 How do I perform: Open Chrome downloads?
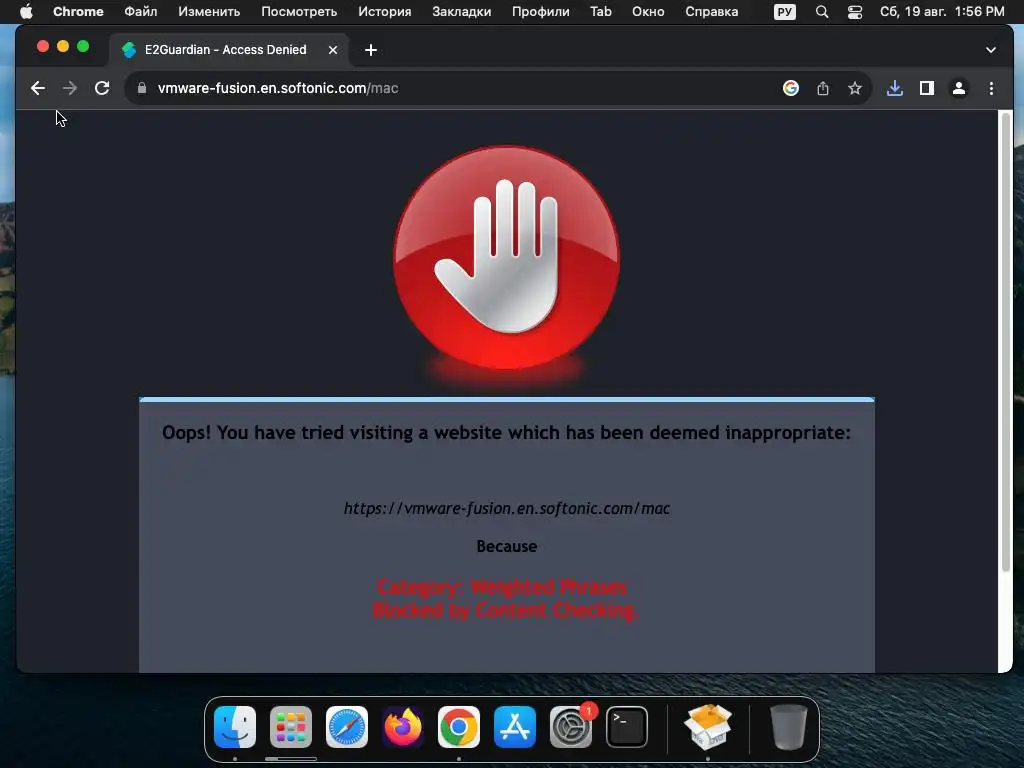[895, 88]
